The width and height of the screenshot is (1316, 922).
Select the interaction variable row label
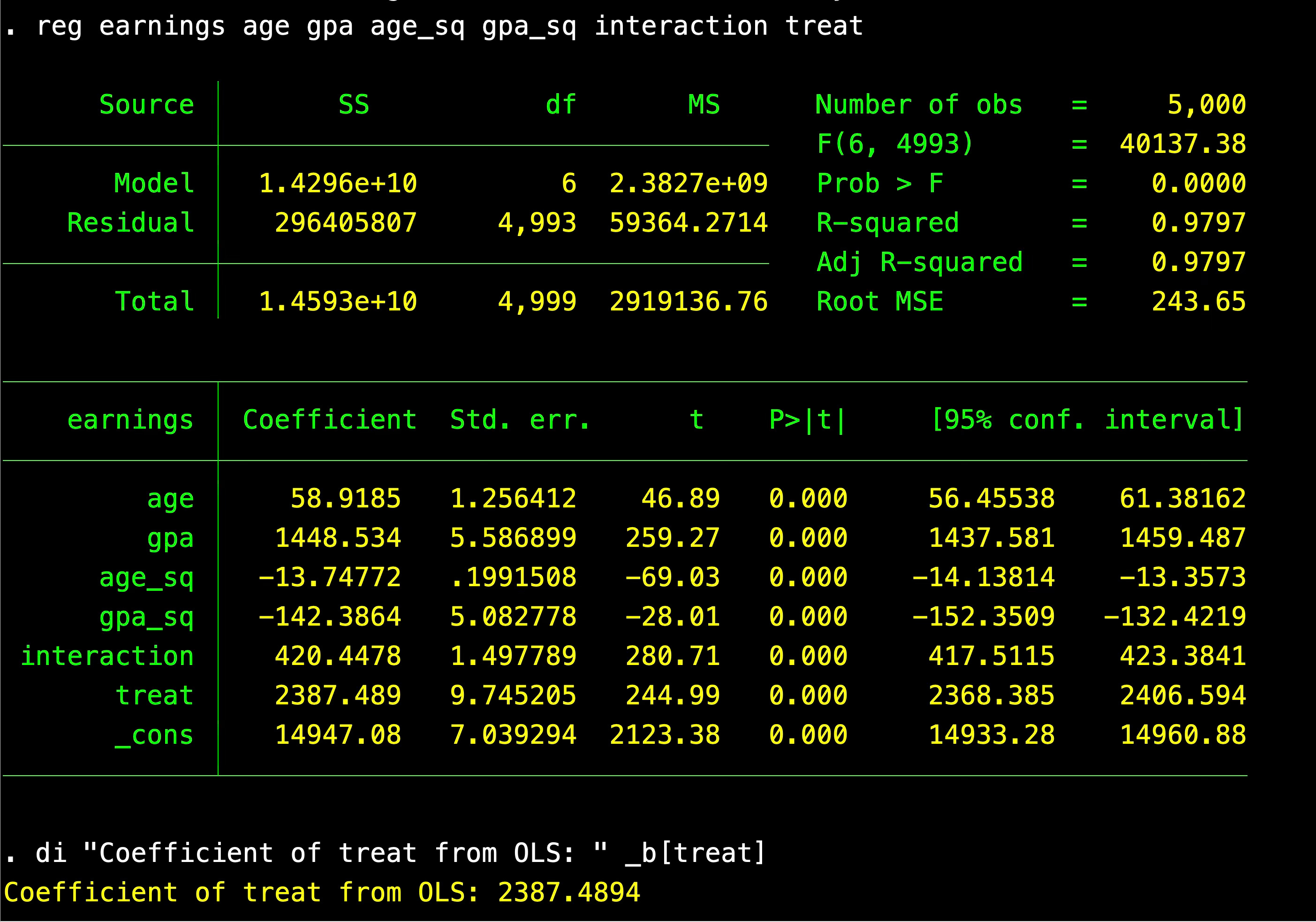107,656
